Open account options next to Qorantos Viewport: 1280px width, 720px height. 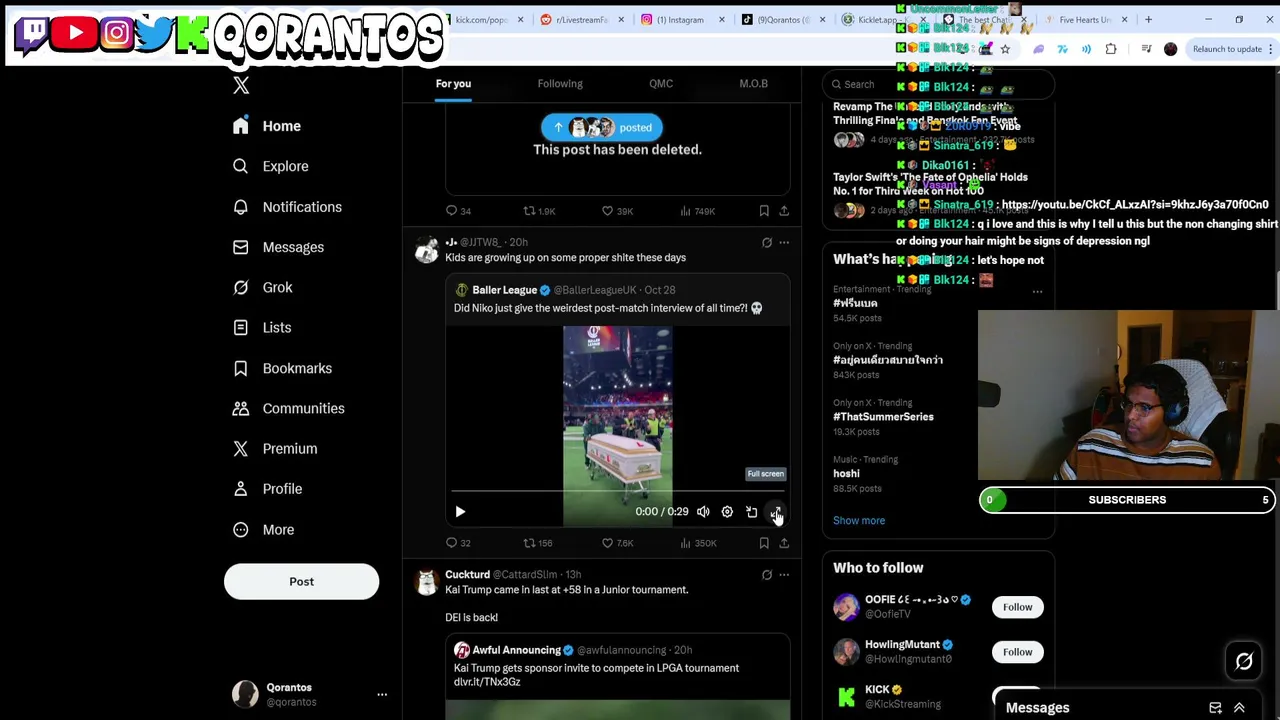[381, 694]
